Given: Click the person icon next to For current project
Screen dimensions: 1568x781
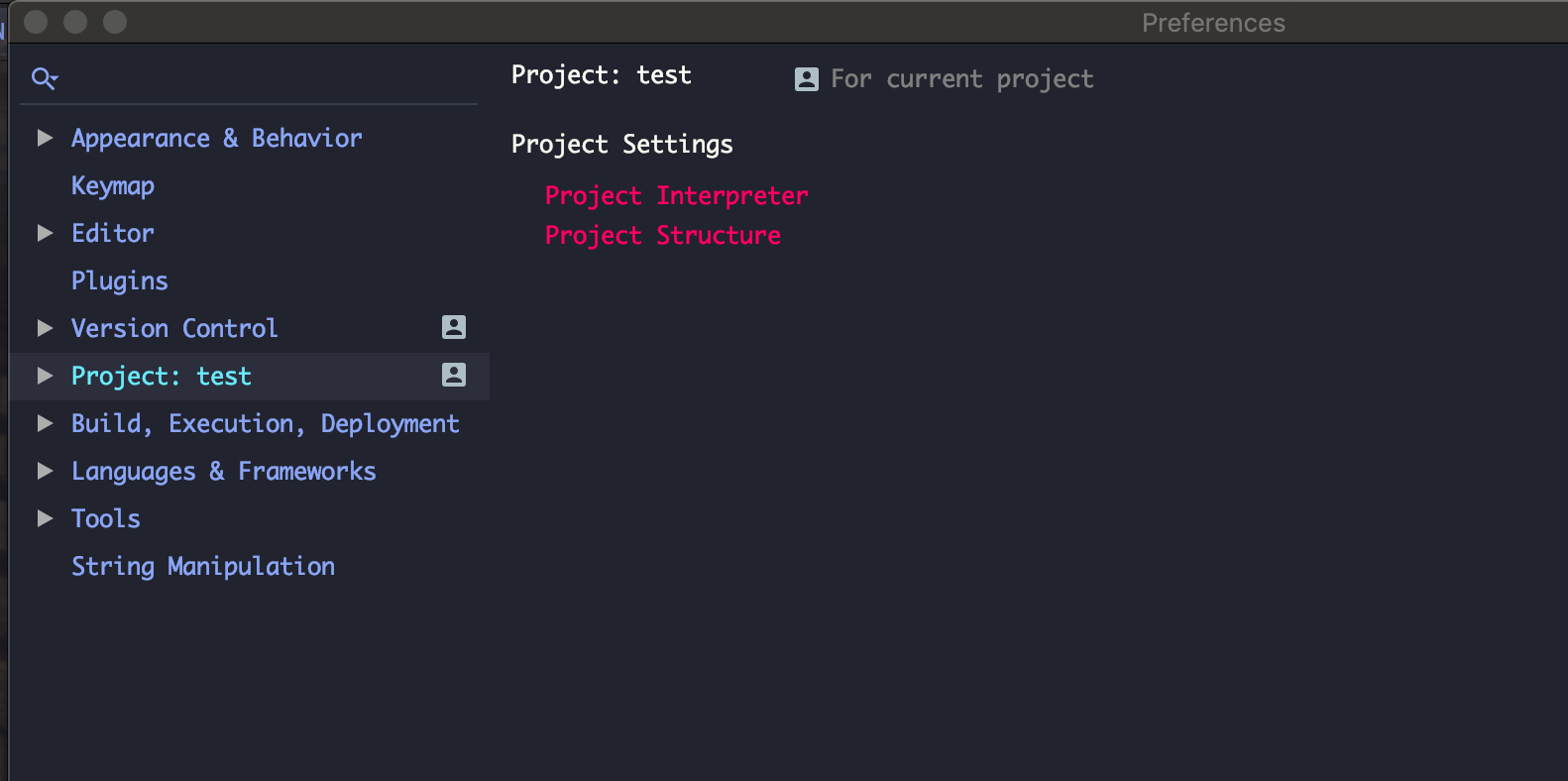Looking at the screenshot, I should pos(807,78).
